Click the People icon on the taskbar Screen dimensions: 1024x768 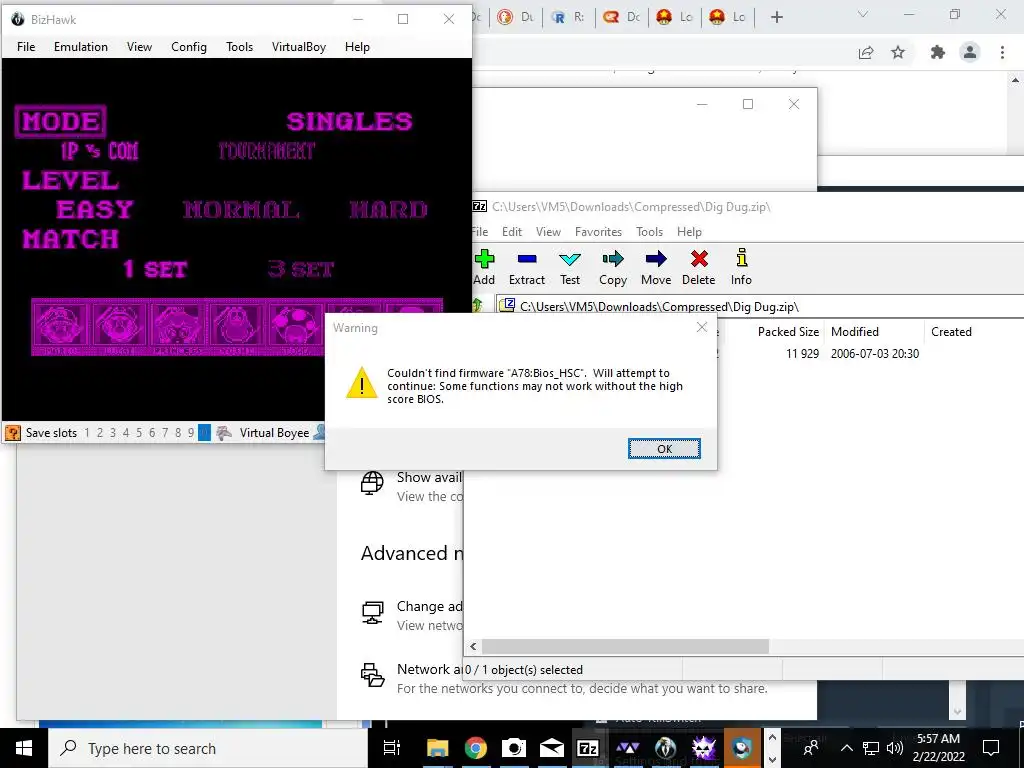click(x=811, y=748)
